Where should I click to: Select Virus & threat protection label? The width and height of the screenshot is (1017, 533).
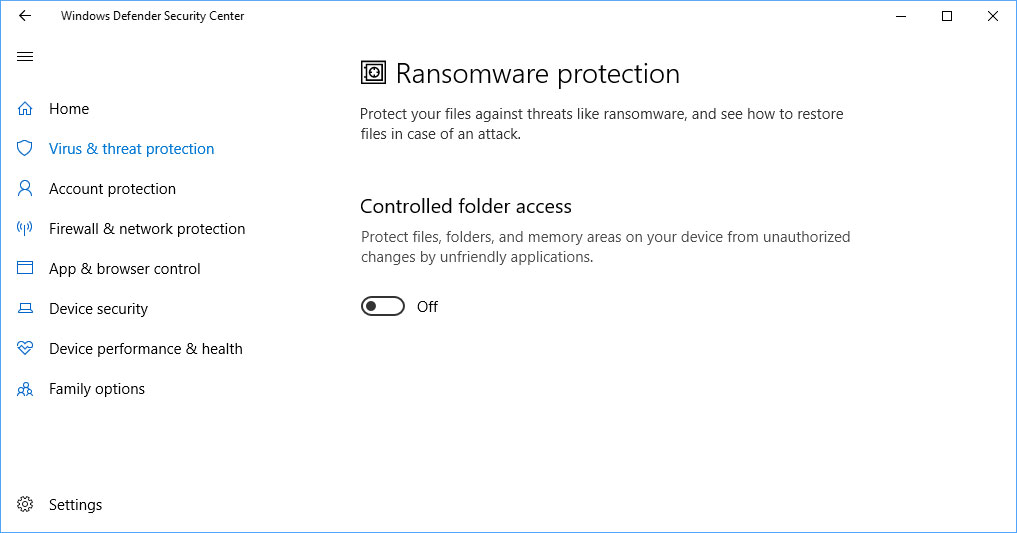[x=132, y=149]
